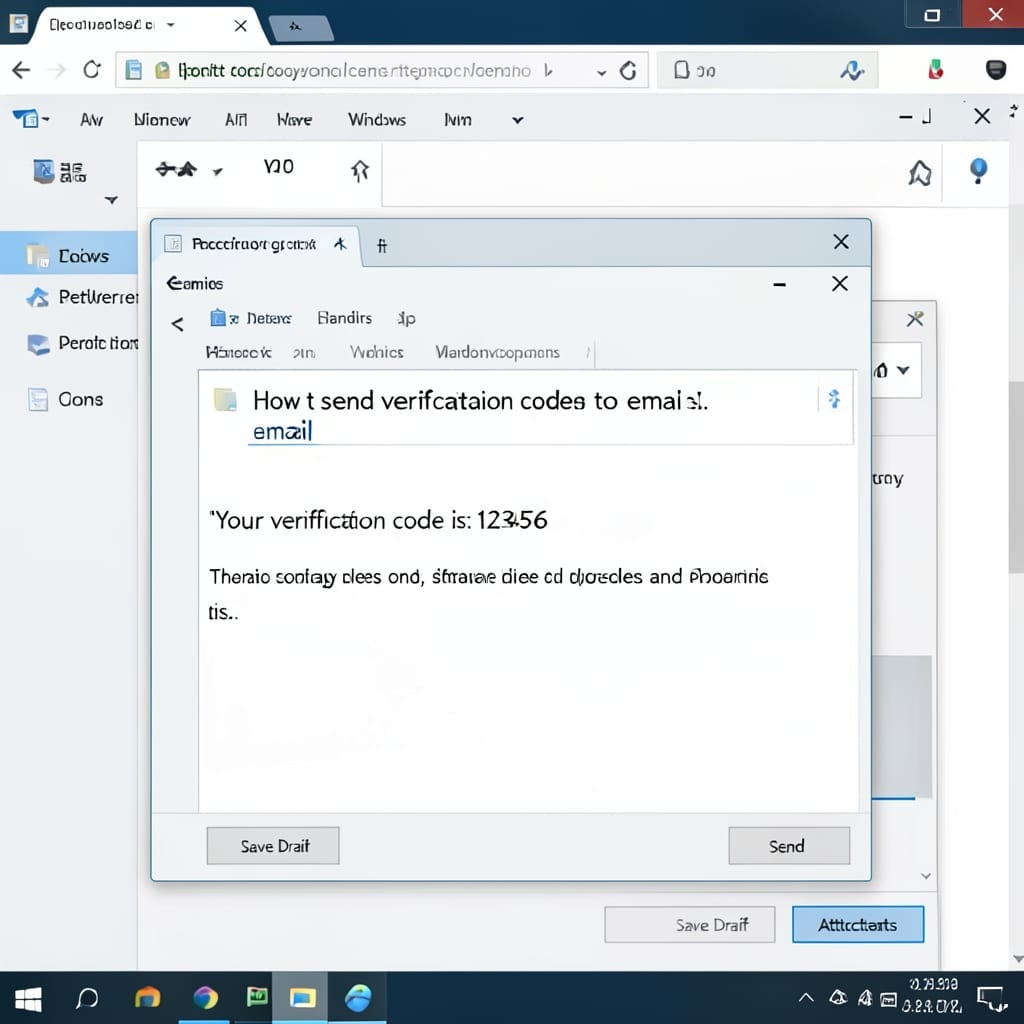Click the pin icon in the toolbar

920,173
